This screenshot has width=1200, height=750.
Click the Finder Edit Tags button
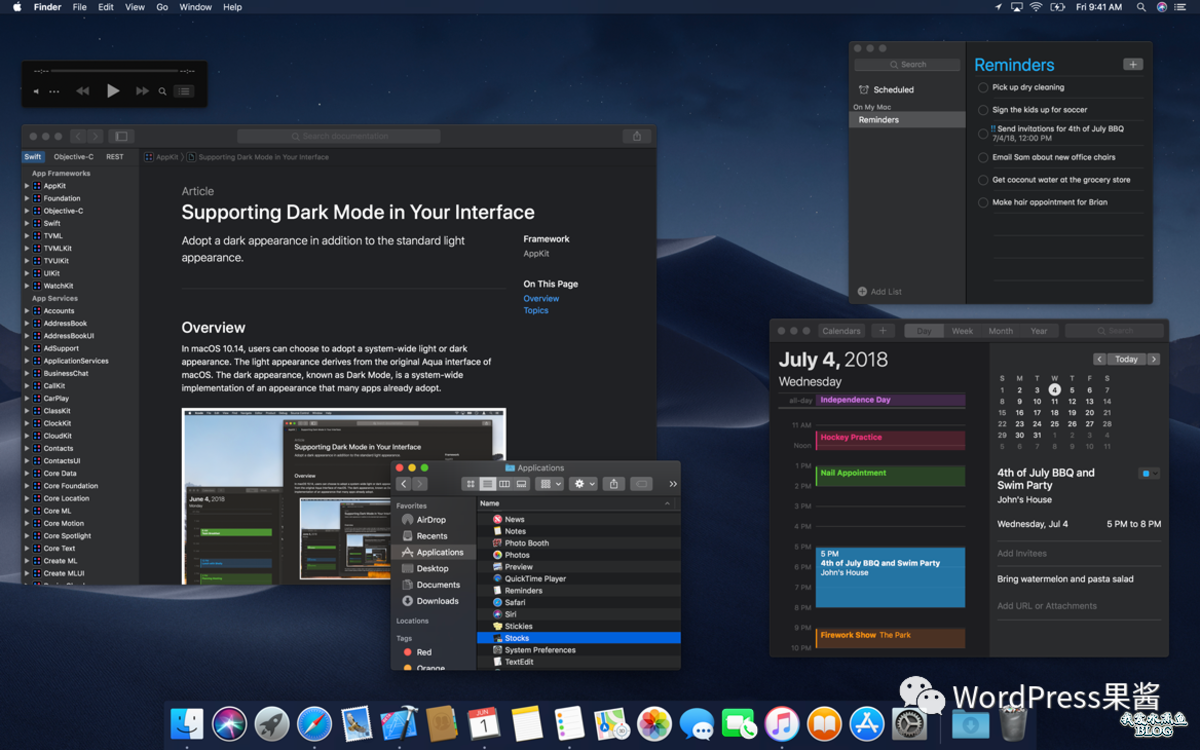pyautogui.click(x=642, y=484)
